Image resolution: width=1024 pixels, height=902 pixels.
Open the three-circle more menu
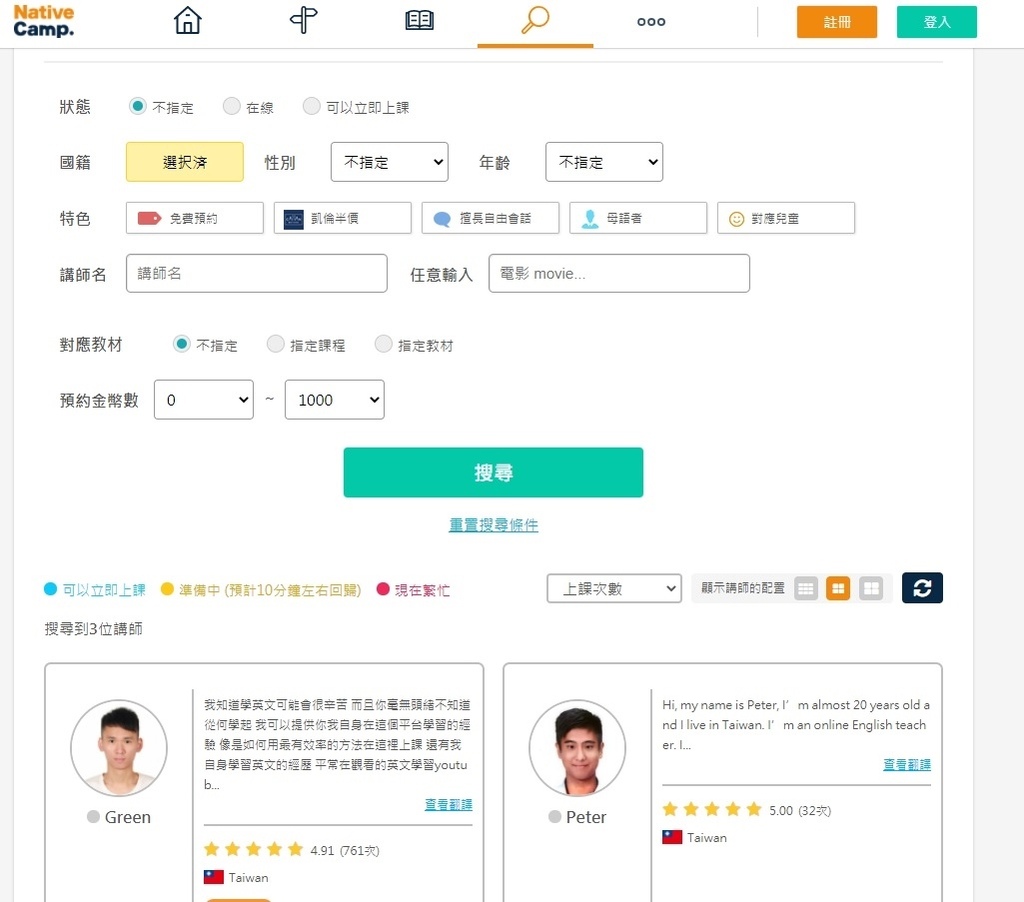coord(651,22)
